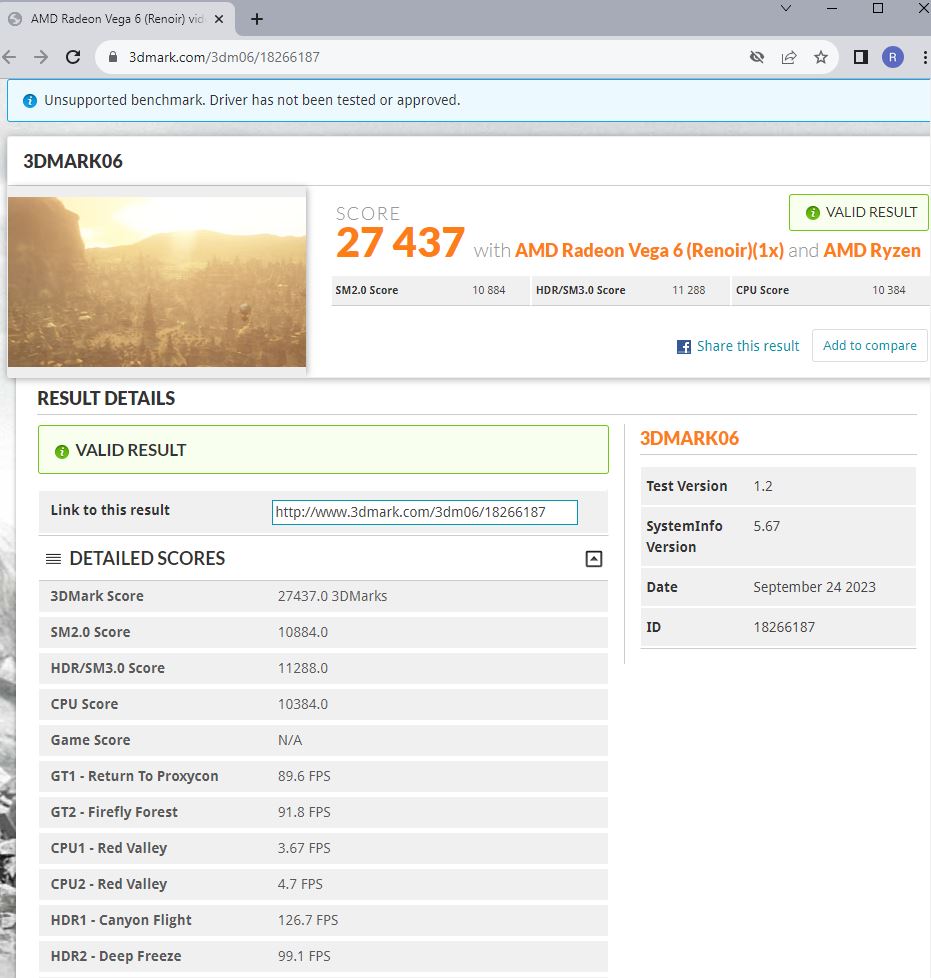Viewport: 931px width, 978px height.
Task: Open the AMD Ryzen processor link
Action: click(872, 251)
